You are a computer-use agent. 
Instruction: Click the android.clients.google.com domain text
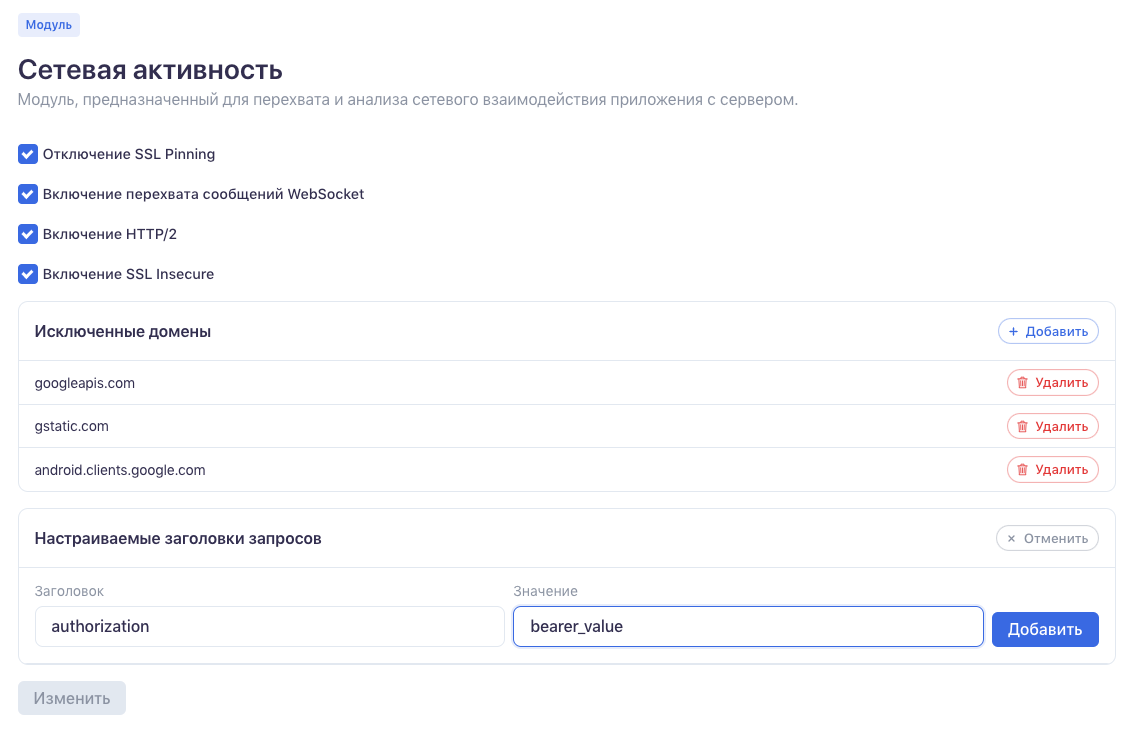(x=120, y=470)
